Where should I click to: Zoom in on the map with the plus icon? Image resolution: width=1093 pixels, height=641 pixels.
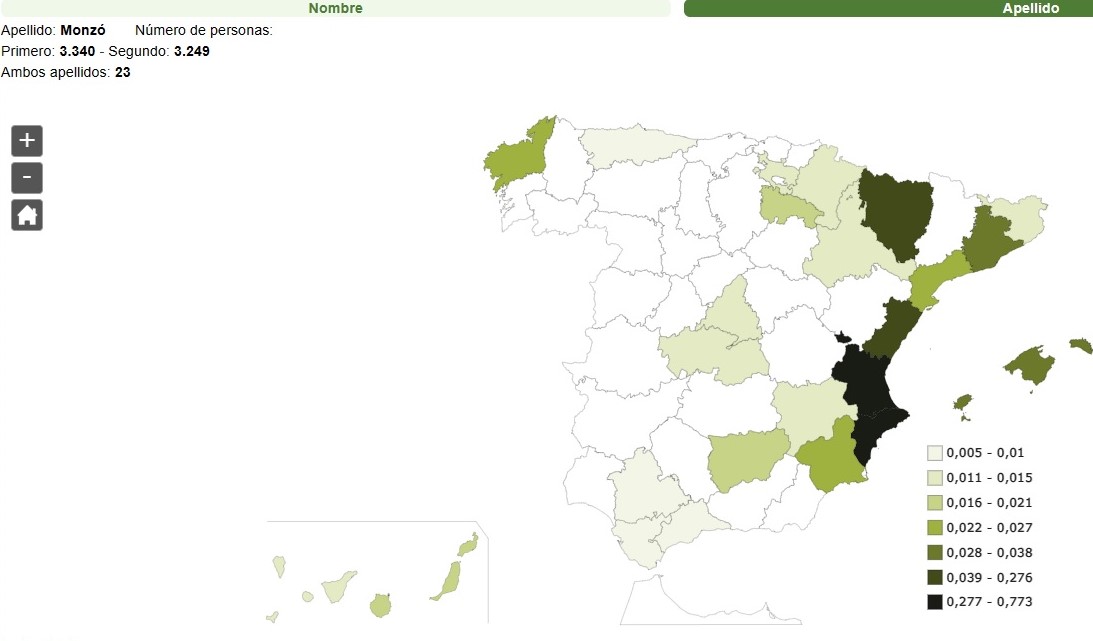25,140
